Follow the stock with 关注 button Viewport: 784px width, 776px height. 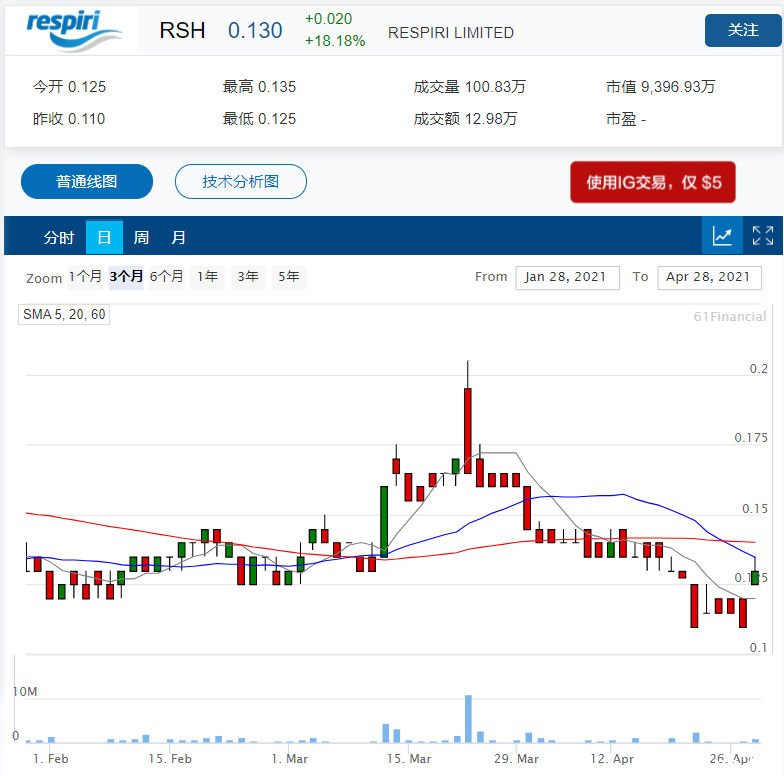pos(743,30)
